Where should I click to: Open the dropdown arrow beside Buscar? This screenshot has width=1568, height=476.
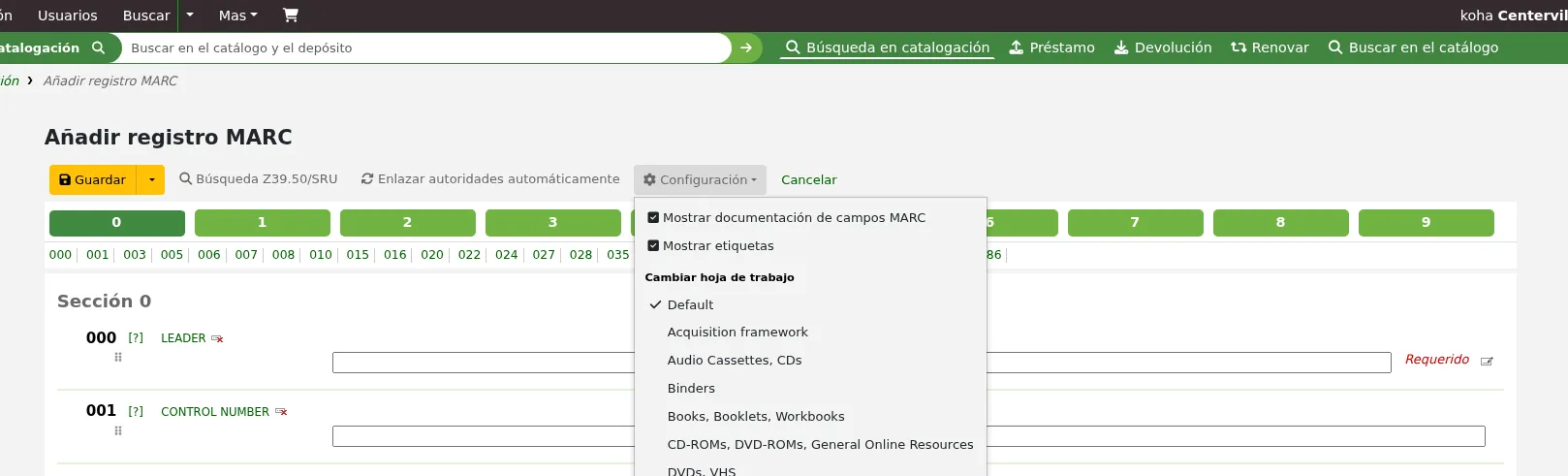point(190,16)
